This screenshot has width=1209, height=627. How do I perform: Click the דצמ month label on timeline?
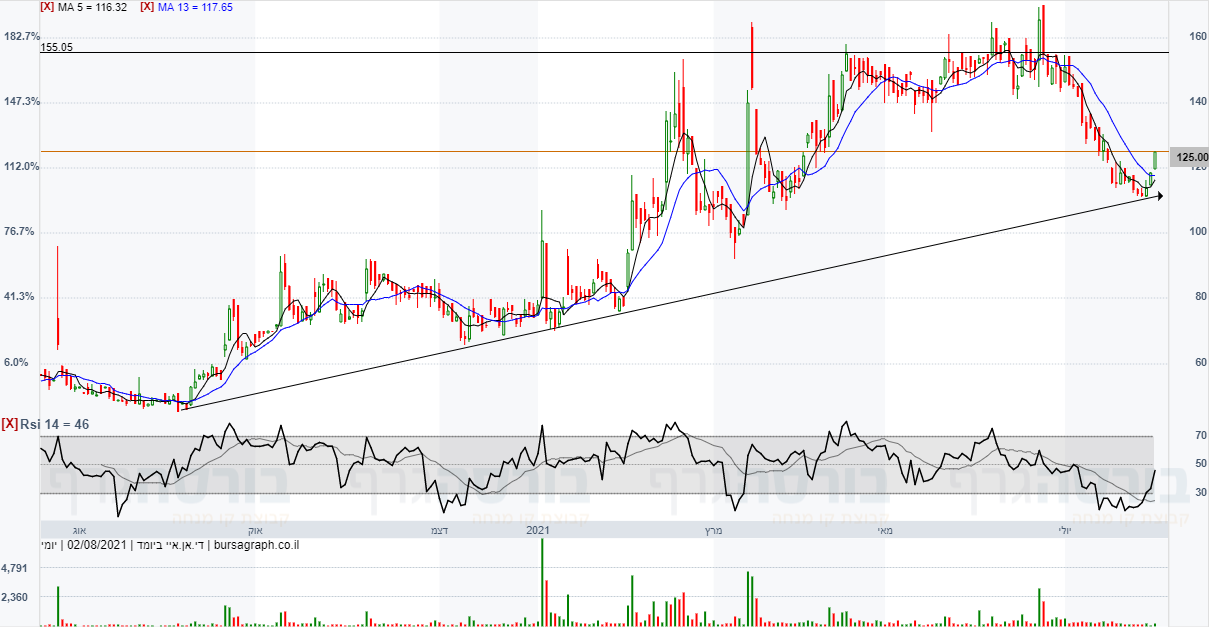point(437,530)
